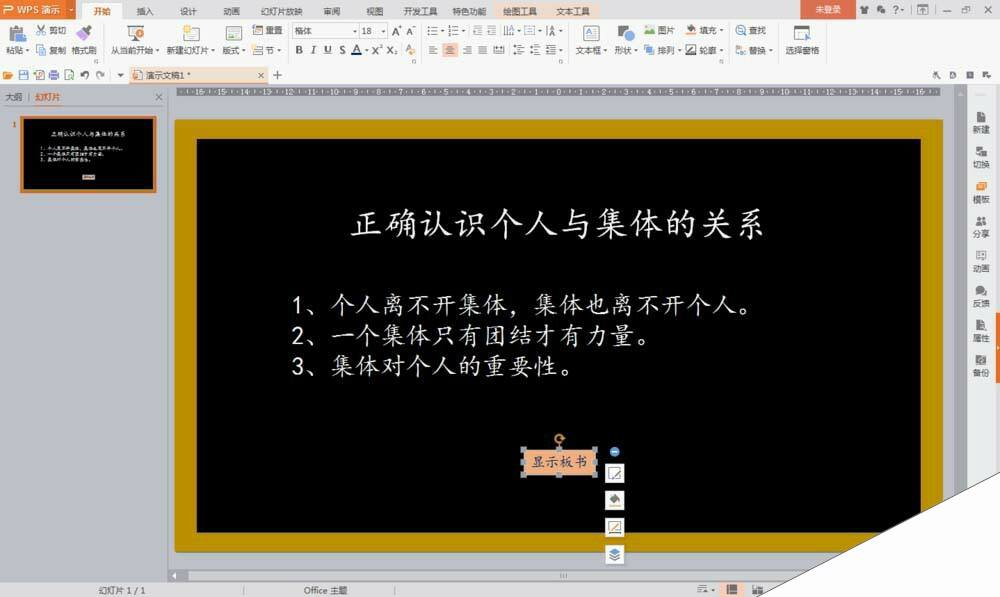Click the Save icon in quick toolbar
The image size is (1000, 597).
point(23,75)
